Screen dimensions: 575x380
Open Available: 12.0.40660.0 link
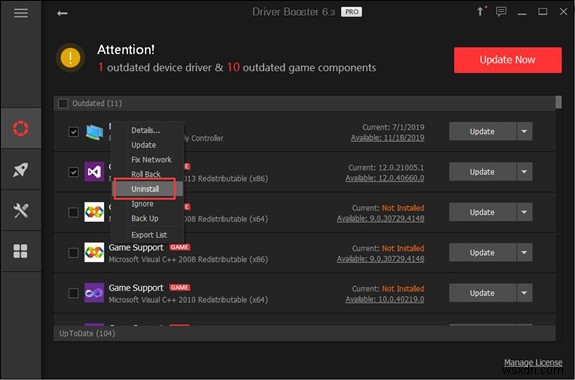pos(385,178)
